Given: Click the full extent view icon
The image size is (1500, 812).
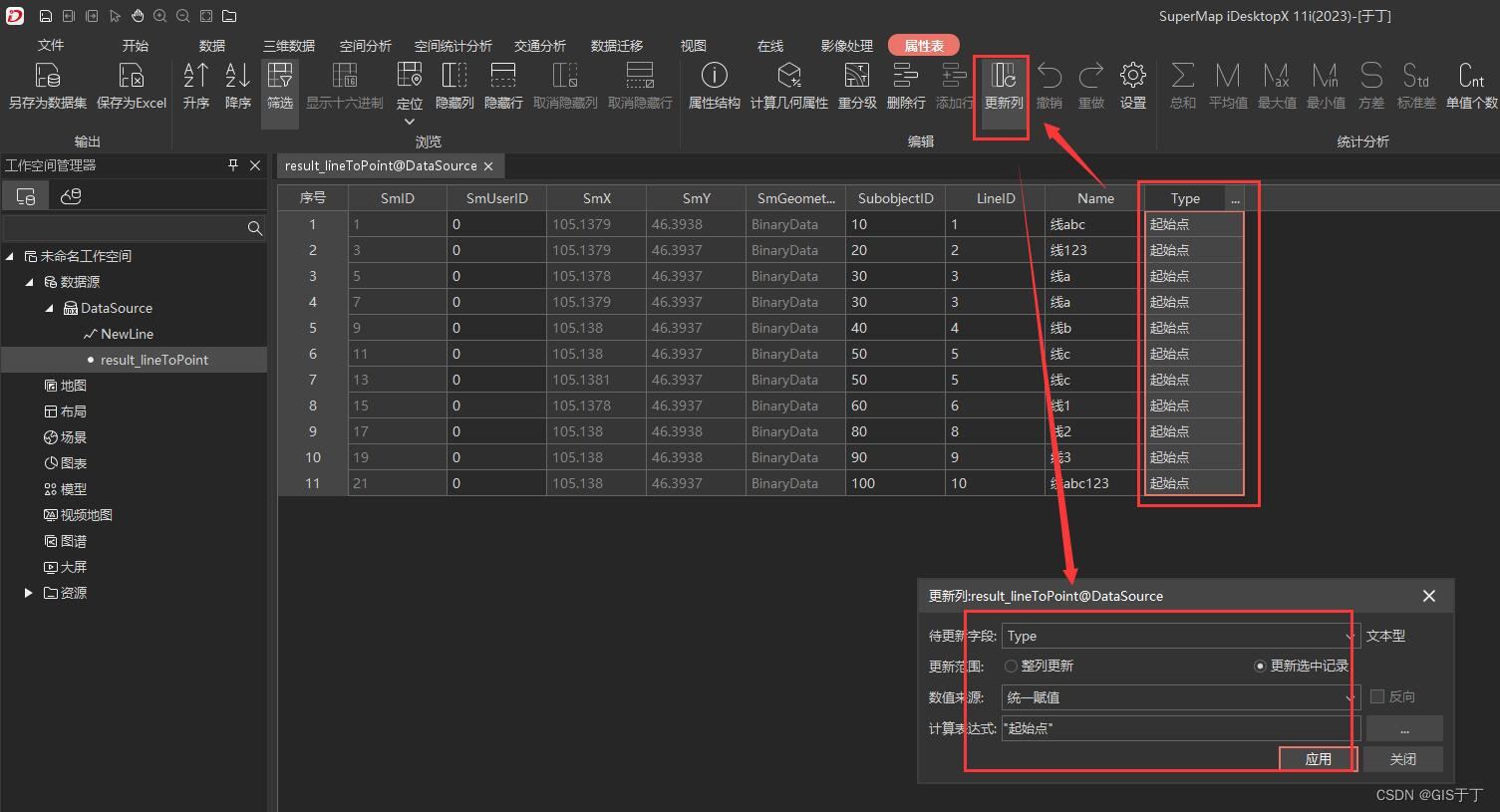Looking at the screenshot, I should pyautogui.click(x=206, y=16).
